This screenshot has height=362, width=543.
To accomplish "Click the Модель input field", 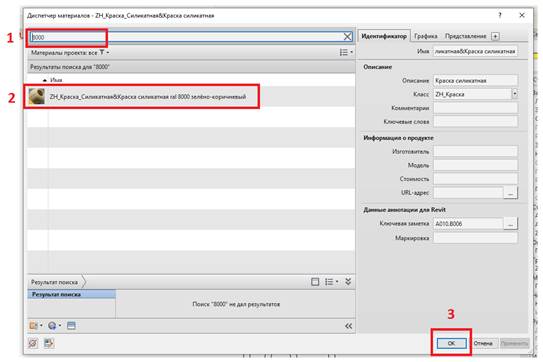I will [x=475, y=165].
